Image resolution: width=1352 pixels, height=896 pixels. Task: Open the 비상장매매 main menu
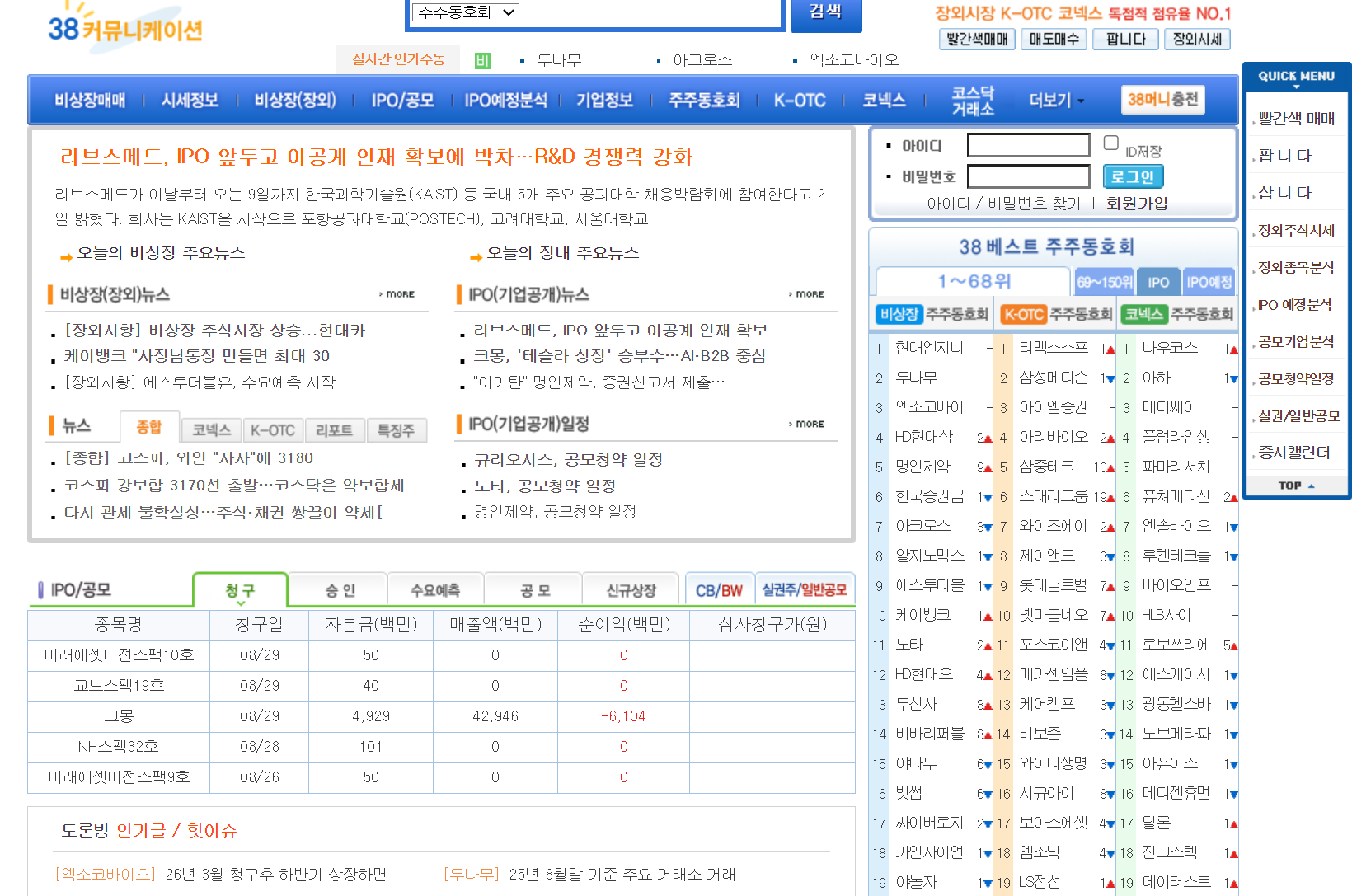click(90, 101)
